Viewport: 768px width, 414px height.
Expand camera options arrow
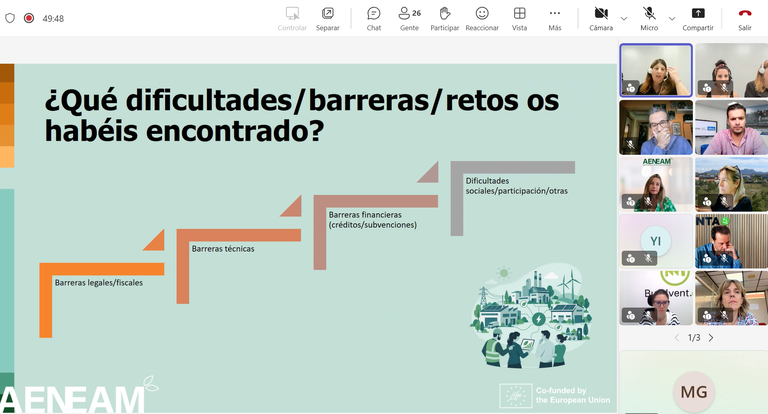coord(624,19)
